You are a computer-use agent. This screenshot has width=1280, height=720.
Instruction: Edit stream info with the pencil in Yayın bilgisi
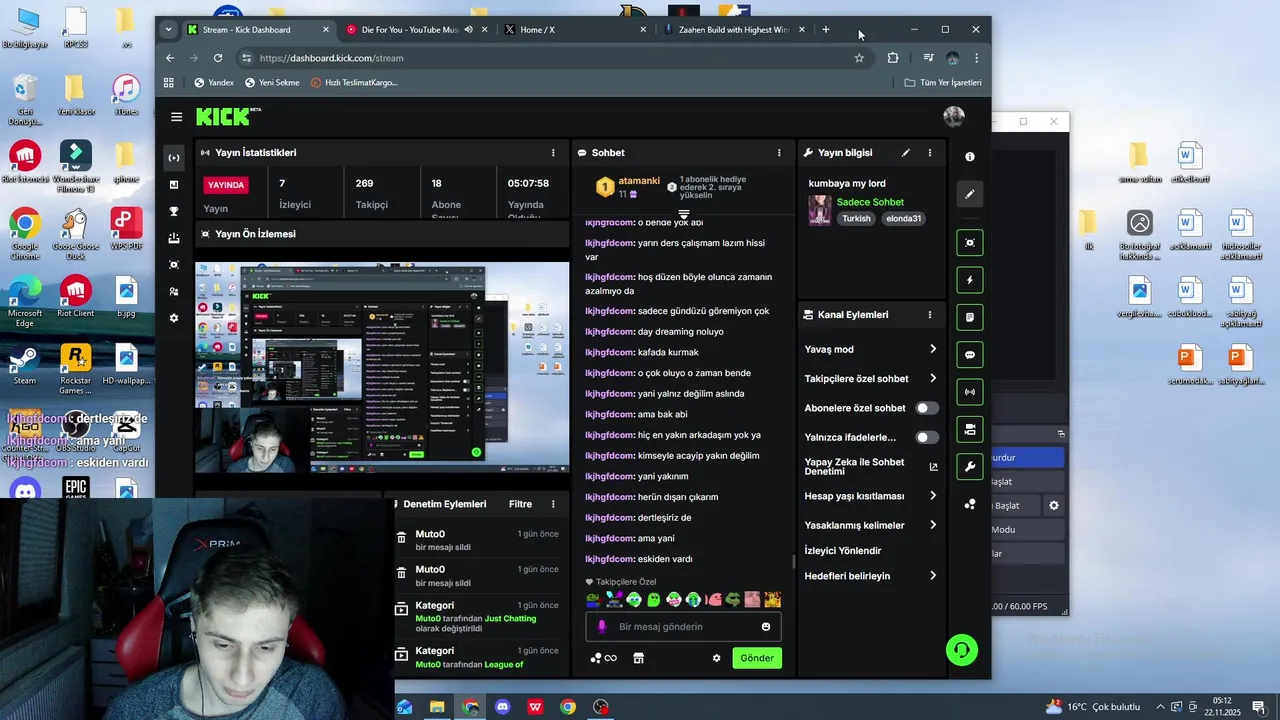tap(905, 153)
